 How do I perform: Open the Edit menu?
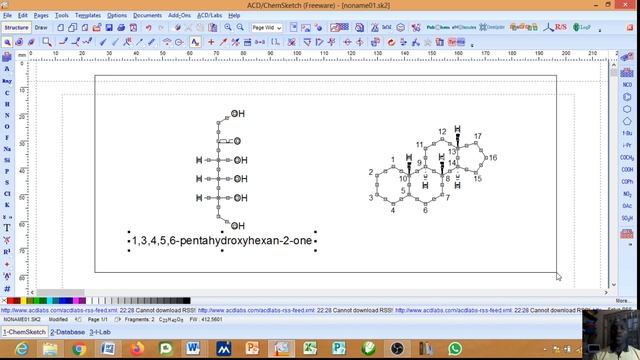pos(23,16)
